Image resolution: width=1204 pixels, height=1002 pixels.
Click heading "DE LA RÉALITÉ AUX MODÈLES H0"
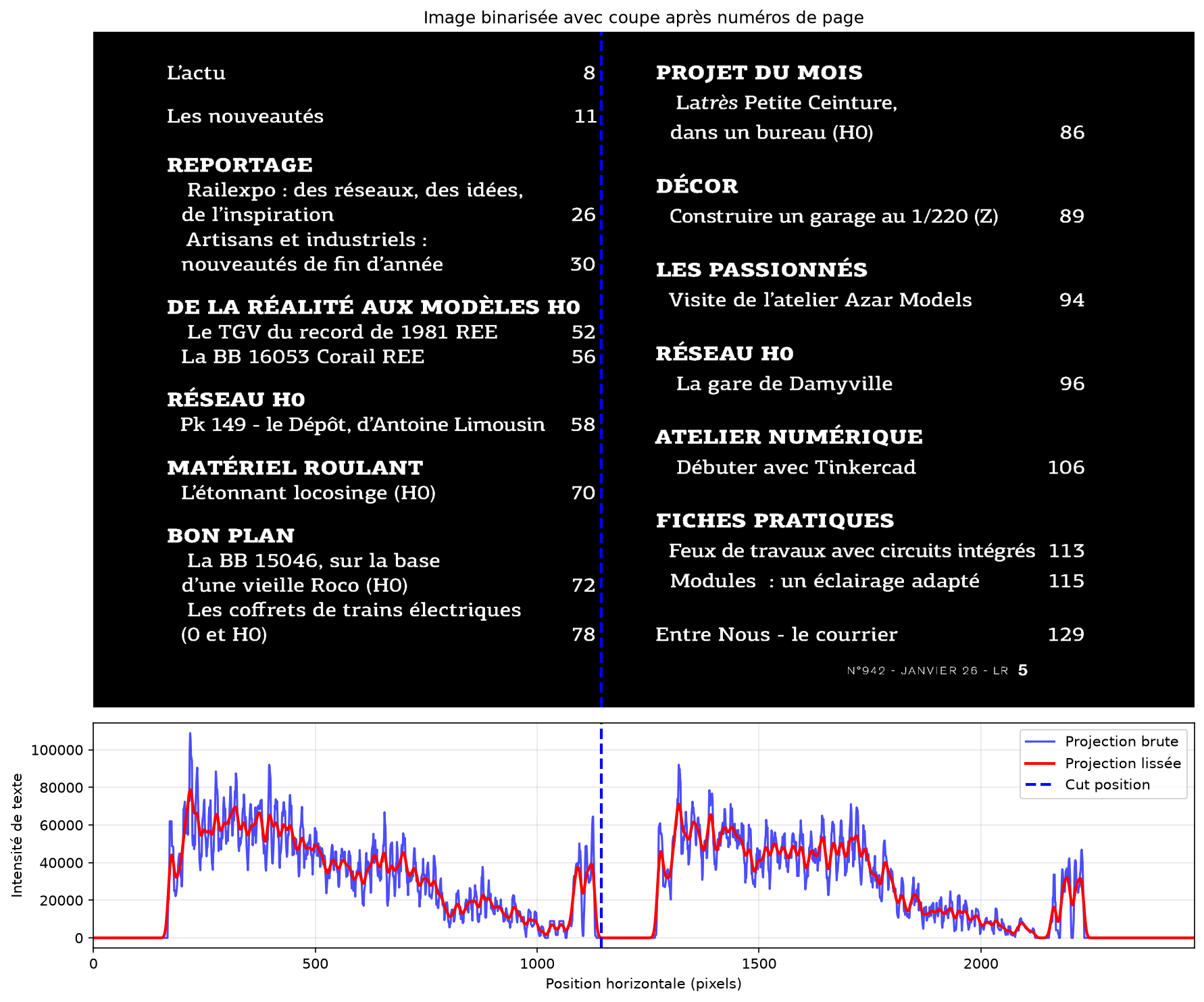pos(374,307)
